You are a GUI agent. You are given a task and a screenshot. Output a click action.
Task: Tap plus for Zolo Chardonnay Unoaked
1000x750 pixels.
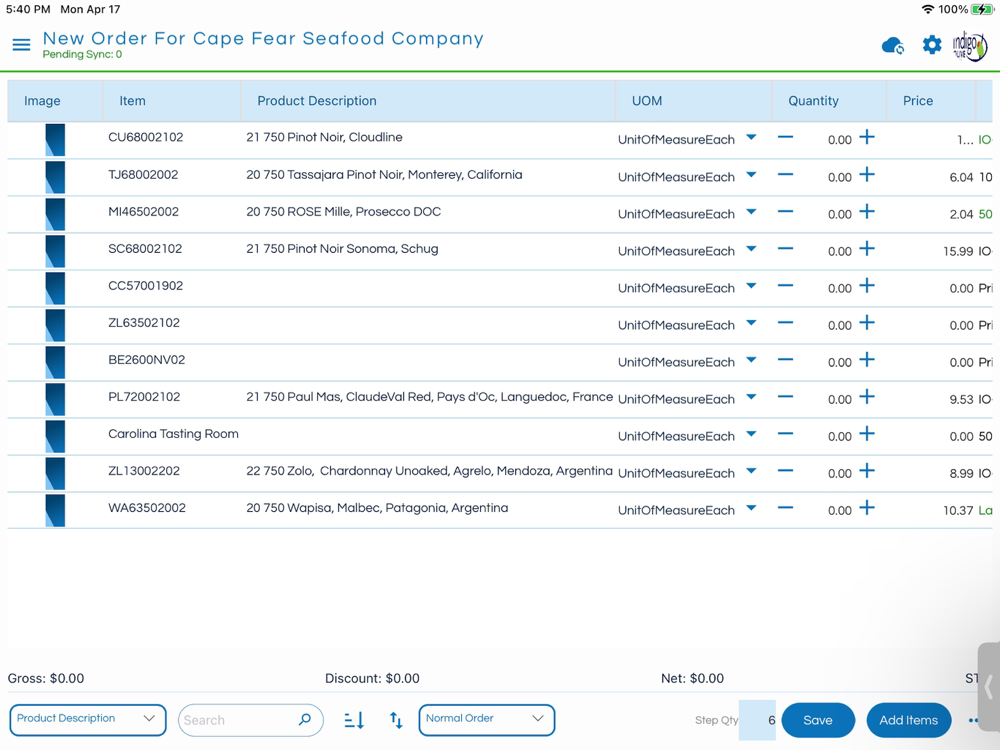point(867,470)
